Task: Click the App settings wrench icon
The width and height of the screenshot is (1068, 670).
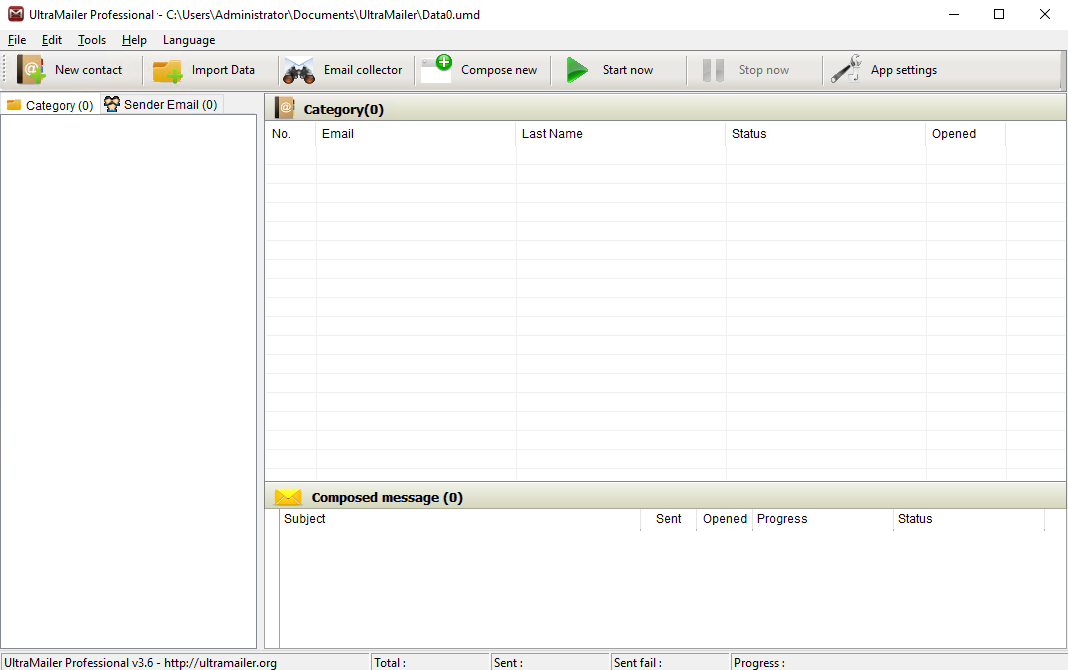Action: 846,69
